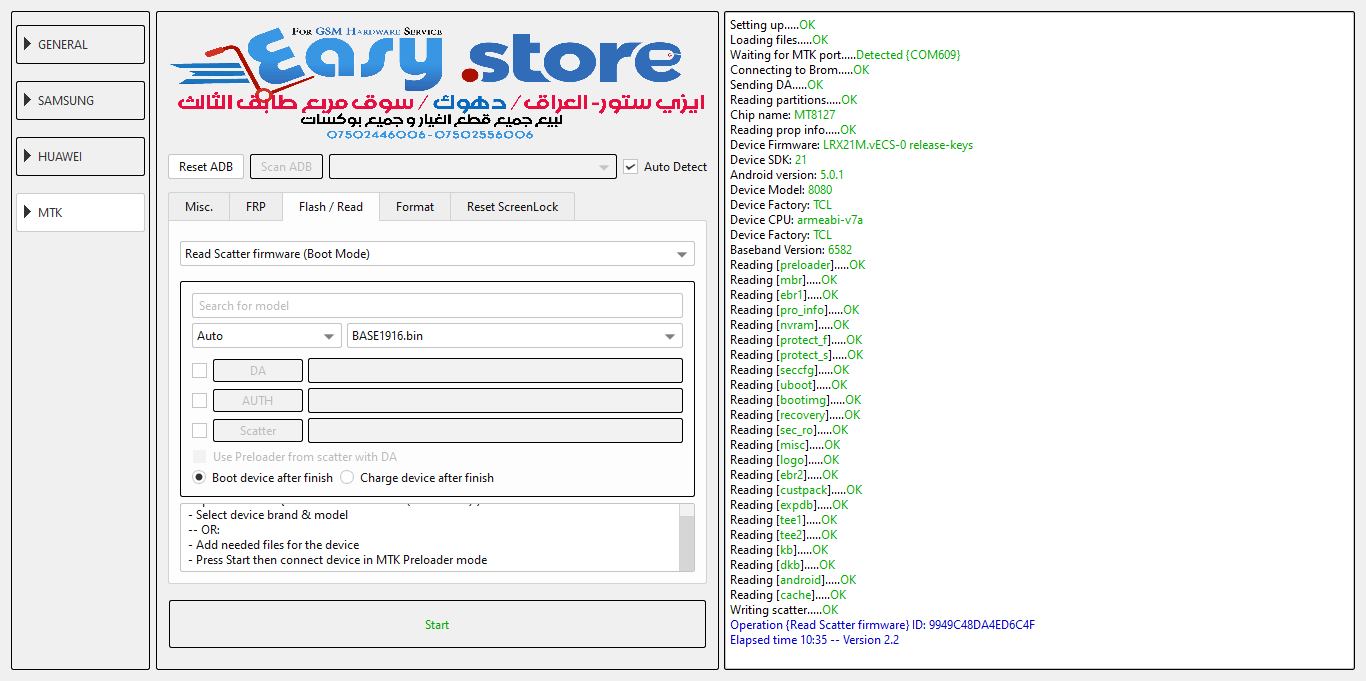The image size is (1366, 681).
Task: Click the disabled Scan ADB button
Action: pyautogui.click(x=286, y=167)
